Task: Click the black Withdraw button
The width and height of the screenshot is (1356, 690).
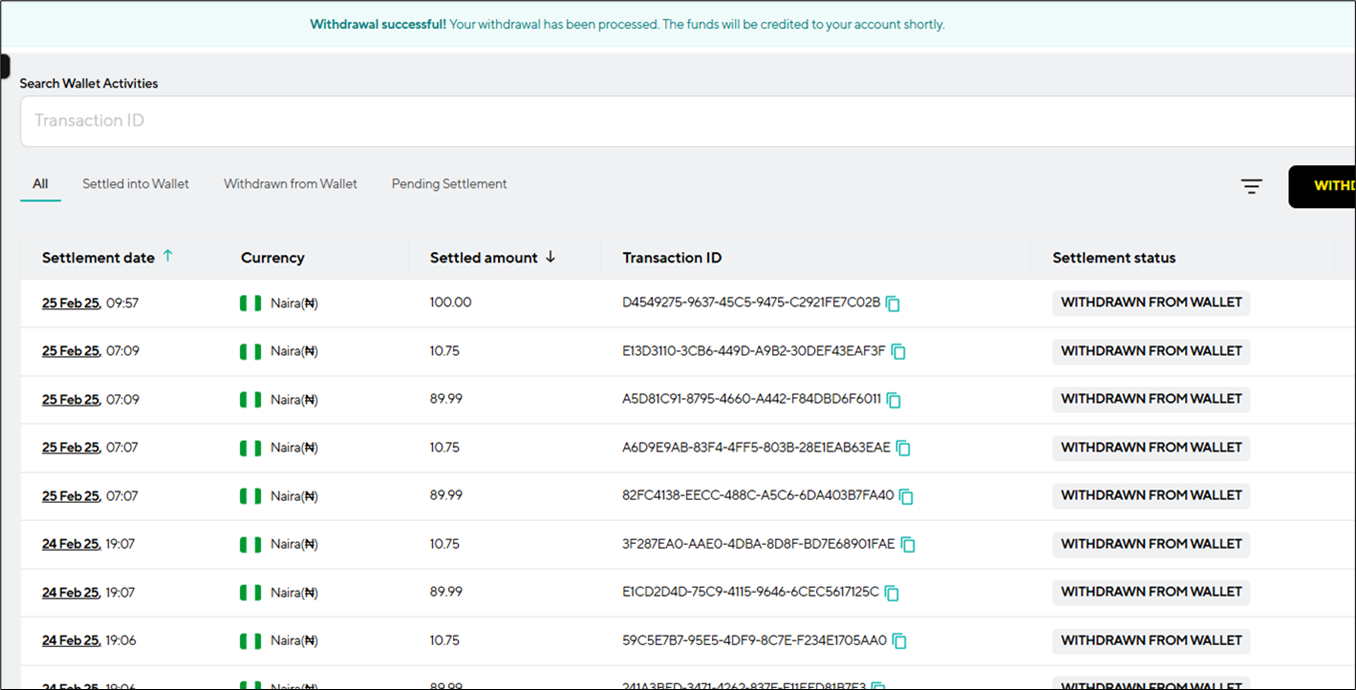Action: [1322, 186]
